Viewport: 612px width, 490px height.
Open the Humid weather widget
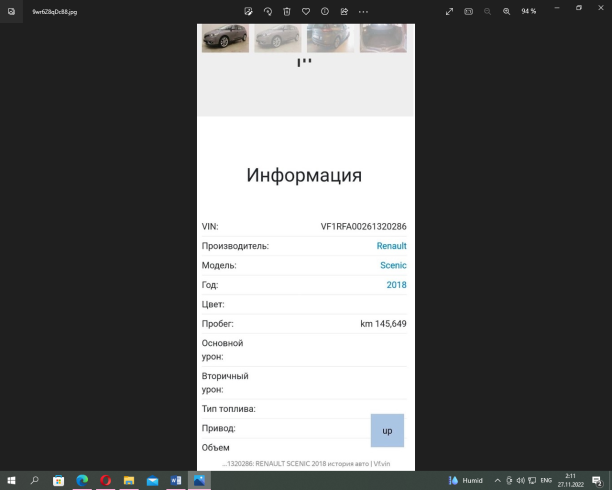466,480
